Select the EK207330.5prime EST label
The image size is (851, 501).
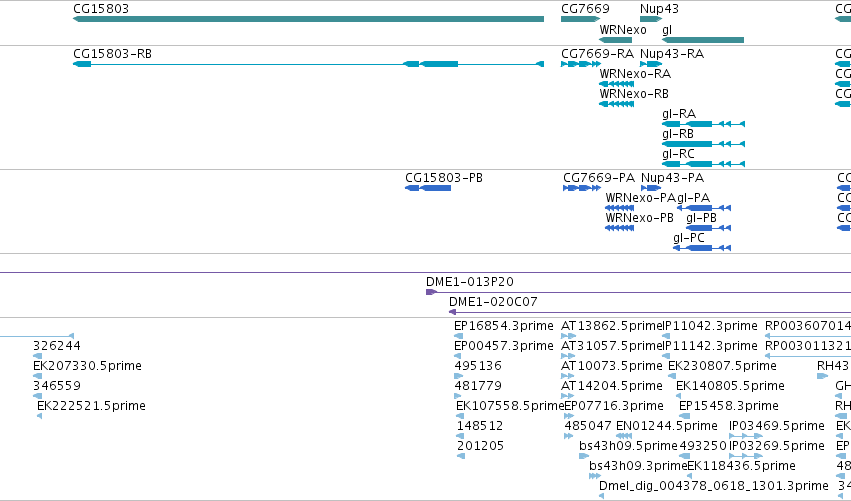point(87,366)
